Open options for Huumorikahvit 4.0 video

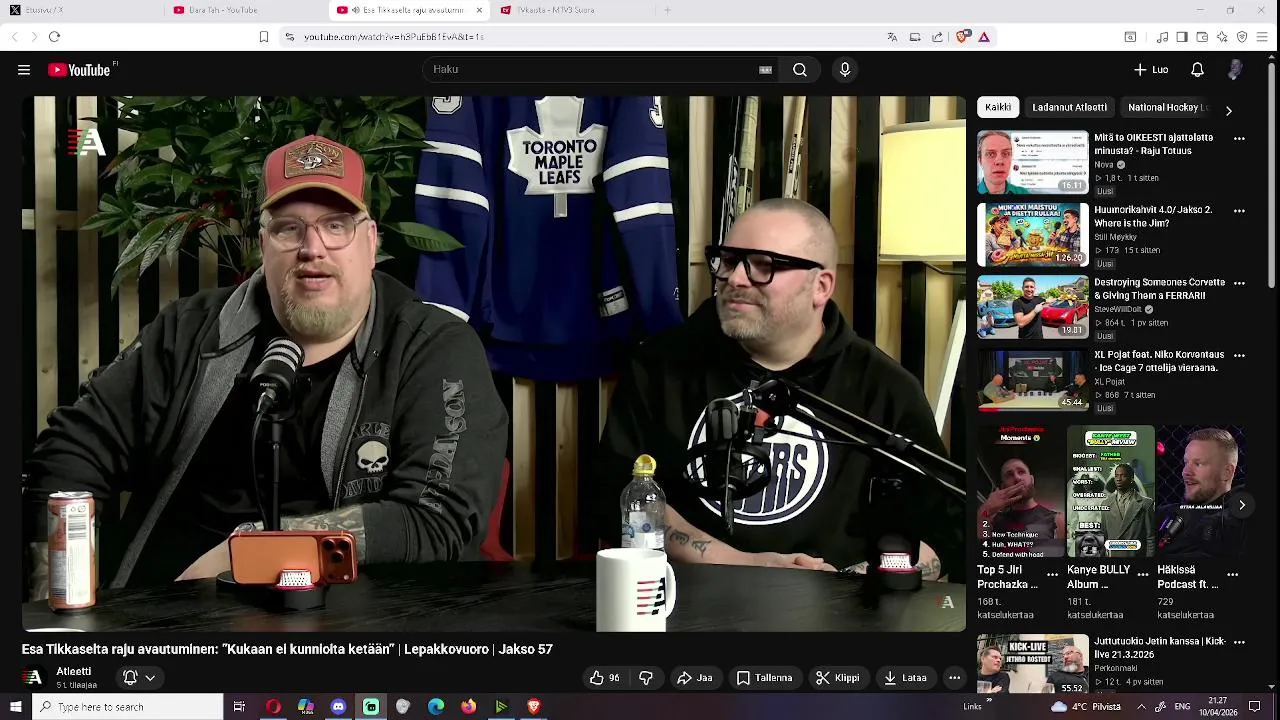pos(1239,211)
